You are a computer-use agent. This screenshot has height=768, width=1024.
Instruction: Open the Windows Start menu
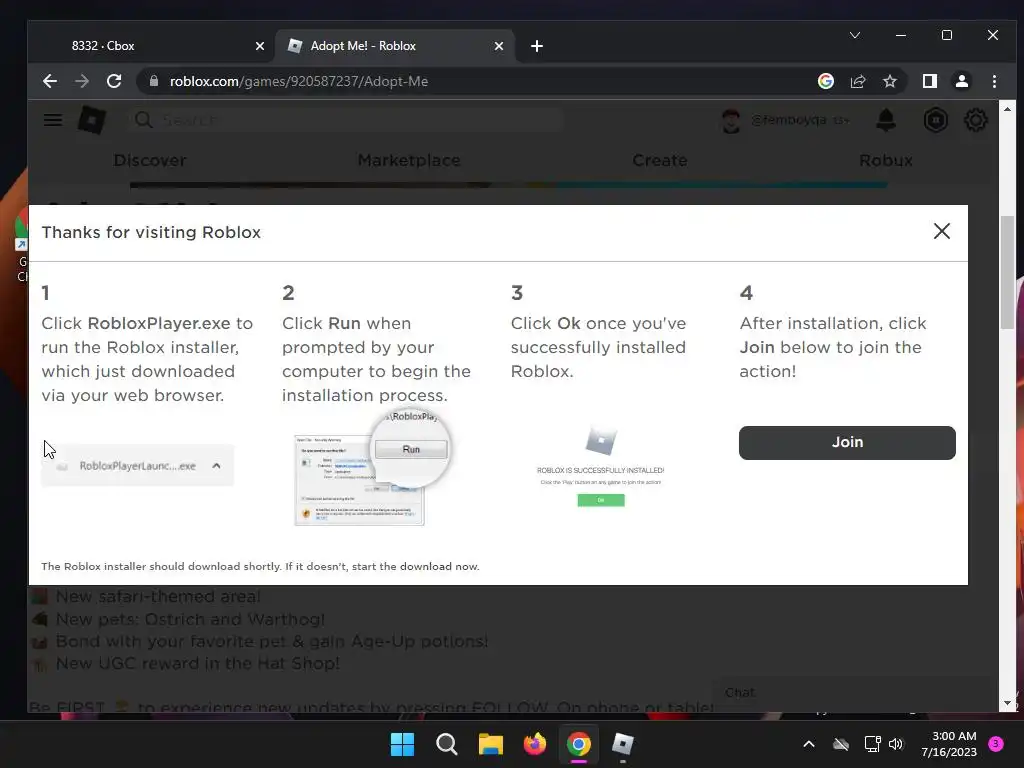tap(402, 744)
